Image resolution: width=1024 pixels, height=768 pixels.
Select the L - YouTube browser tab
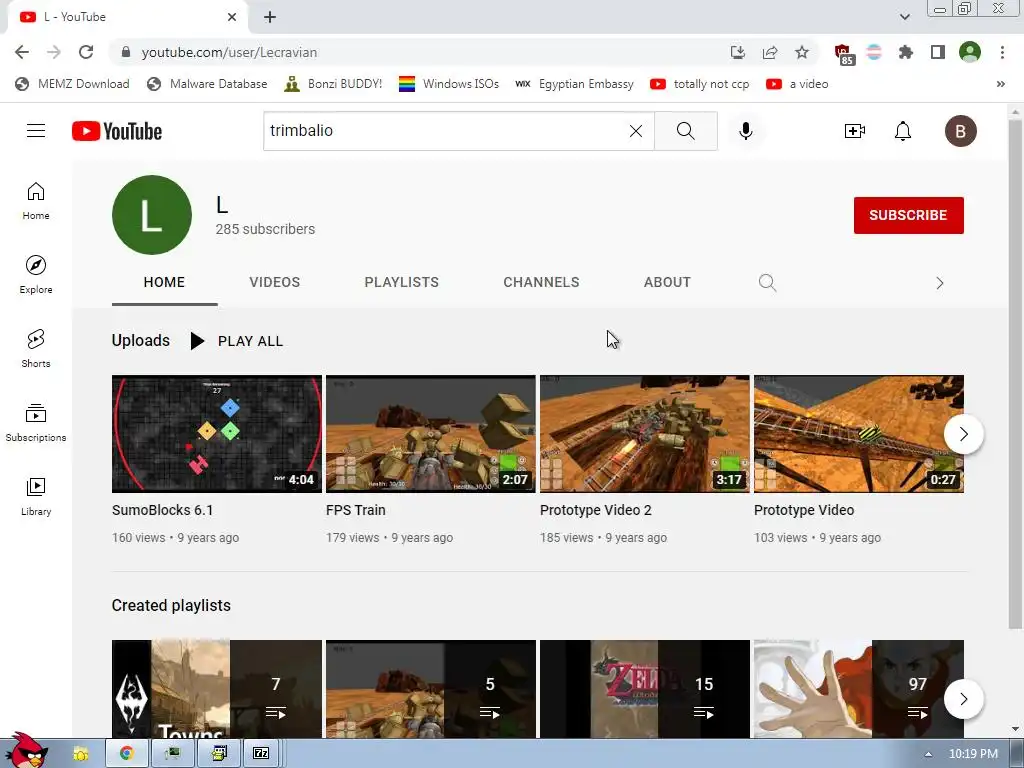(127, 17)
